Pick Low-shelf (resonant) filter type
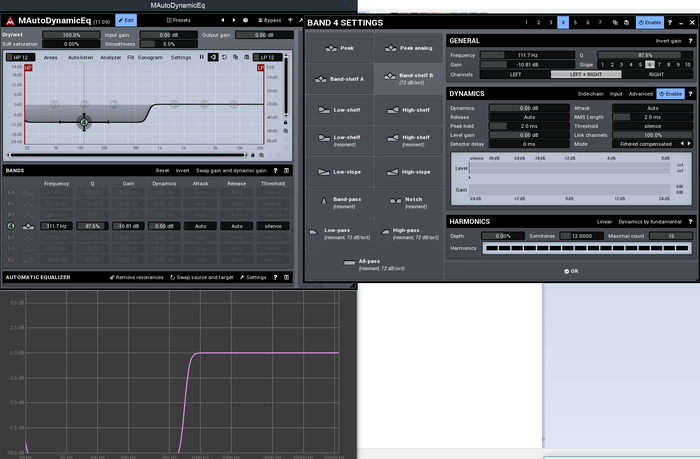Screen dimensions: 700x459 (x=340, y=141)
